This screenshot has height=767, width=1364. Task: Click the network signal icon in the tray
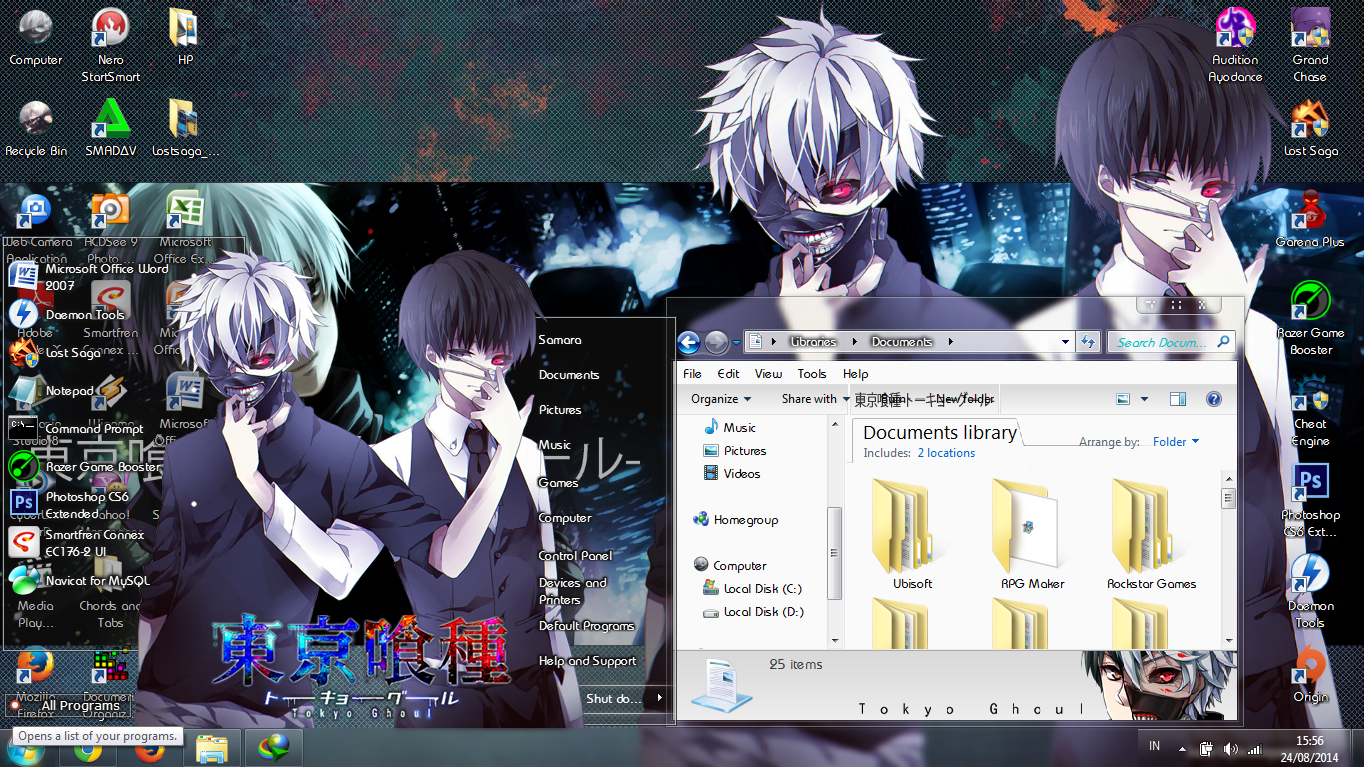point(1254,748)
